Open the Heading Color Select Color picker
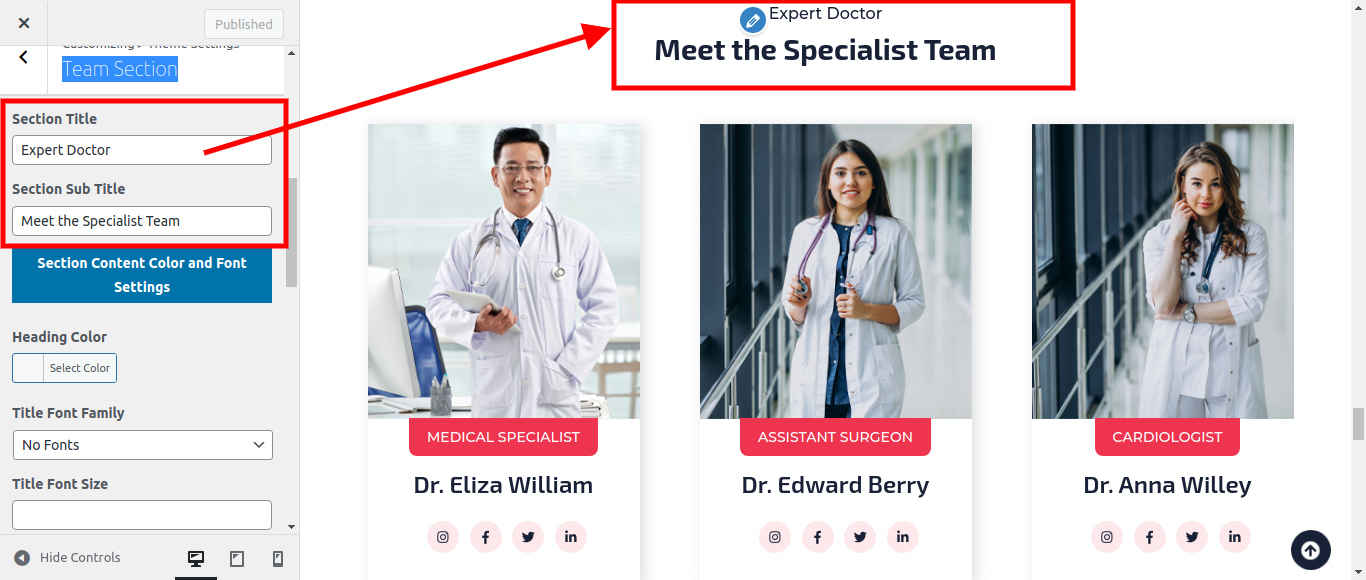Viewport: 1366px width, 580px height. [x=64, y=368]
